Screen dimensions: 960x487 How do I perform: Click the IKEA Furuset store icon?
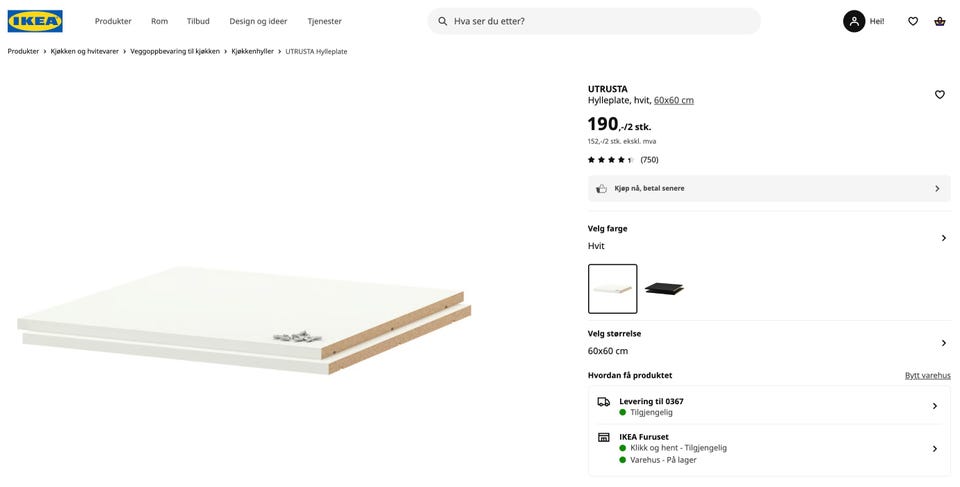tap(604, 437)
